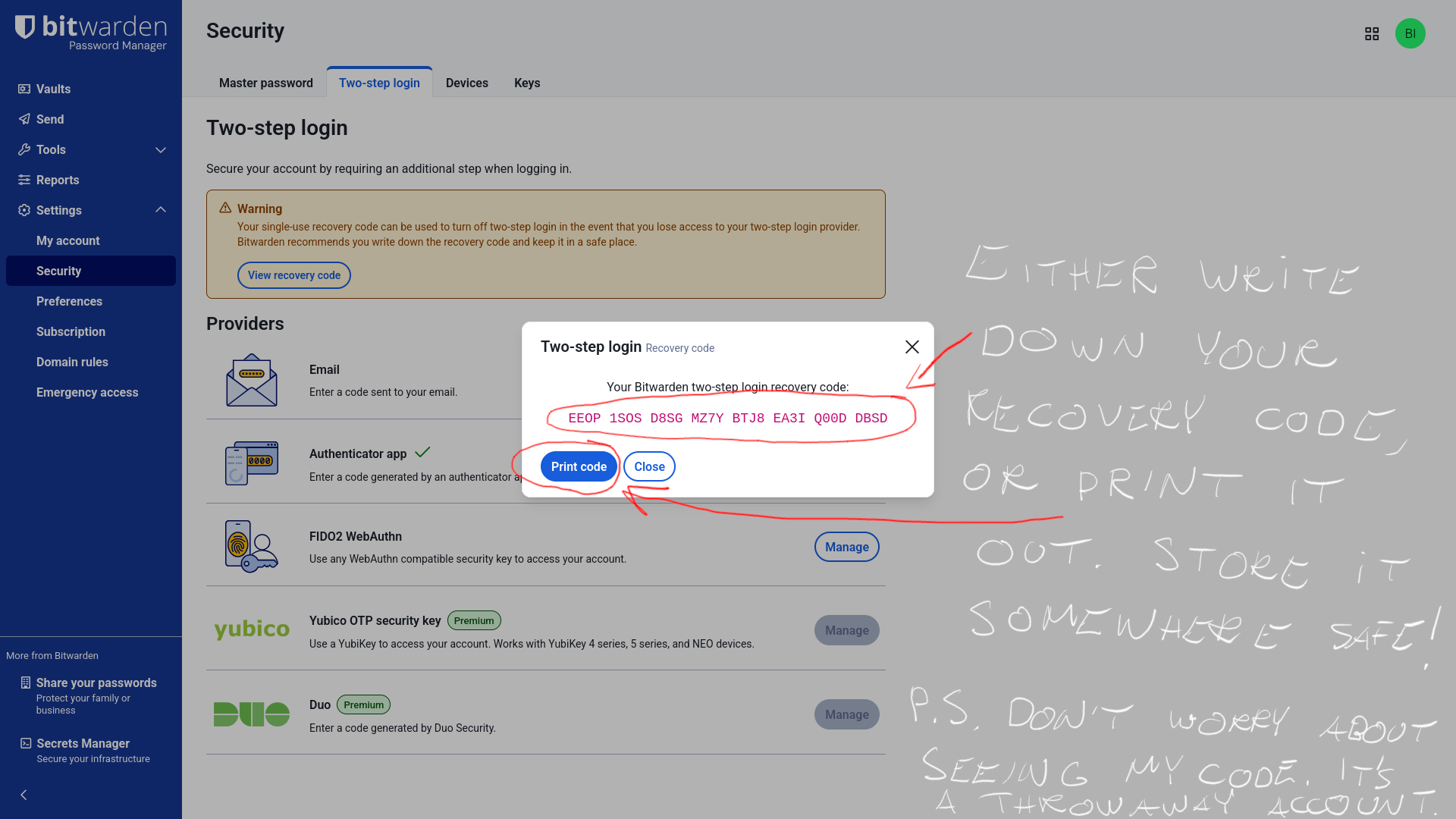Open the Keys tab
The image size is (1456, 819).
tap(527, 83)
